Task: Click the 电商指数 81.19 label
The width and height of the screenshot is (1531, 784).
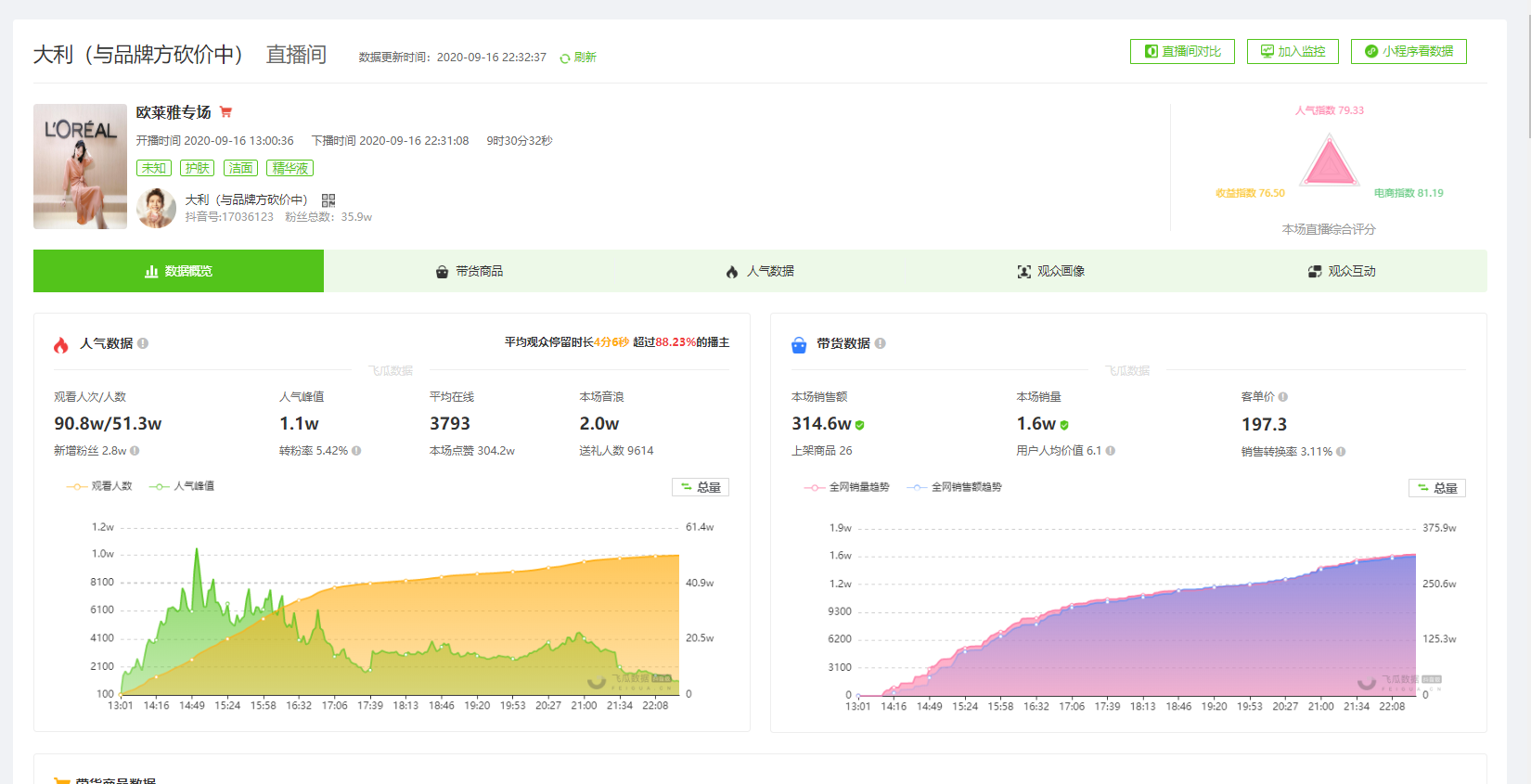Action: (x=1409, y=193)
